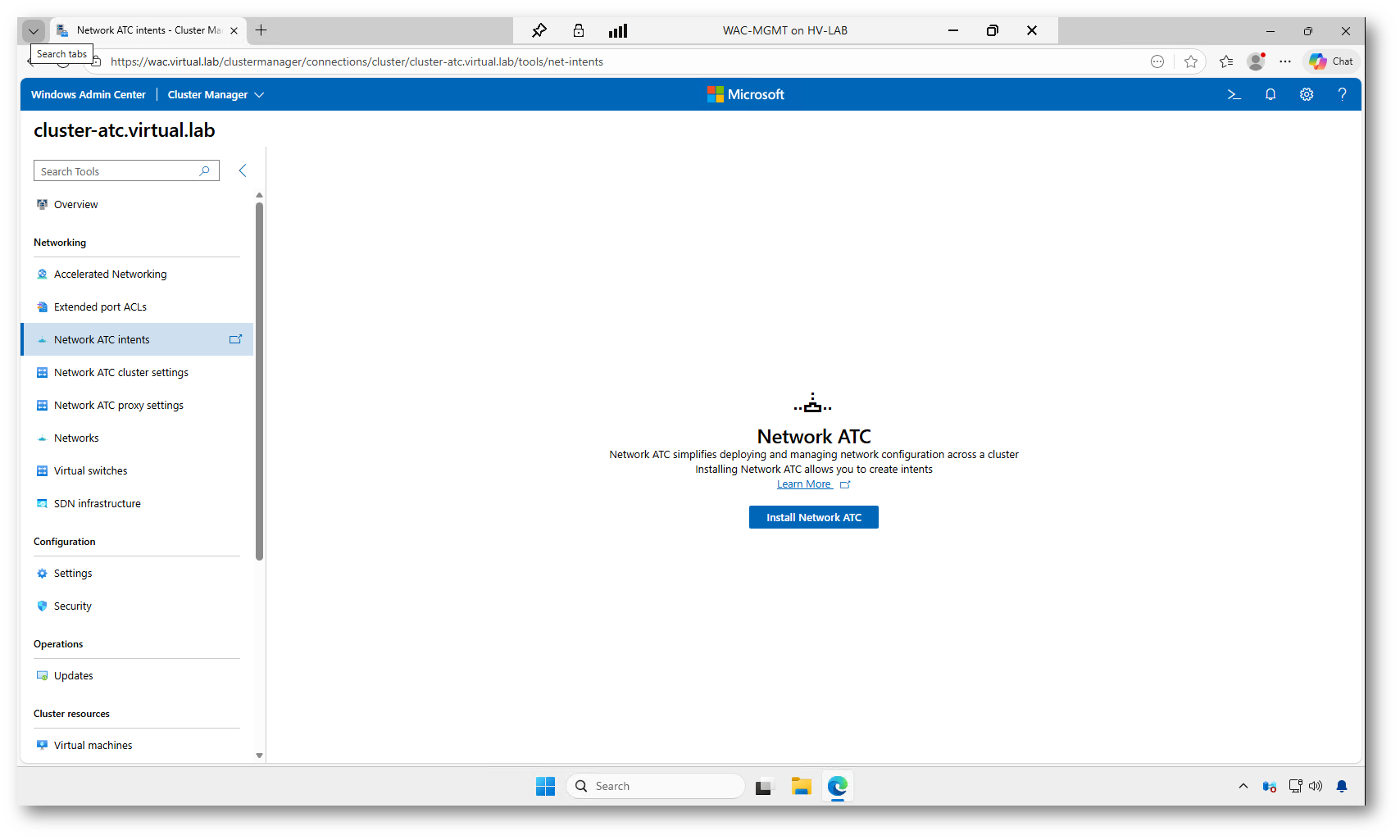Open File Explorer from the taskbar
The image size is (1400, 840).
click(801, 787)
